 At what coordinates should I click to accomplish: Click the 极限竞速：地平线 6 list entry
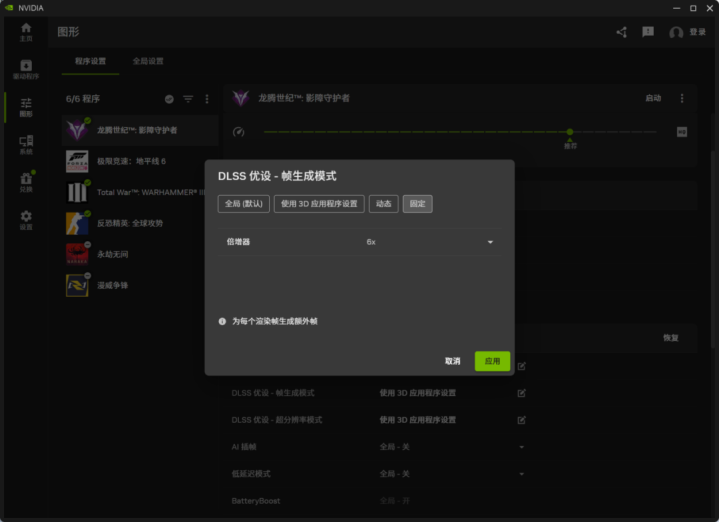(140, 161)
